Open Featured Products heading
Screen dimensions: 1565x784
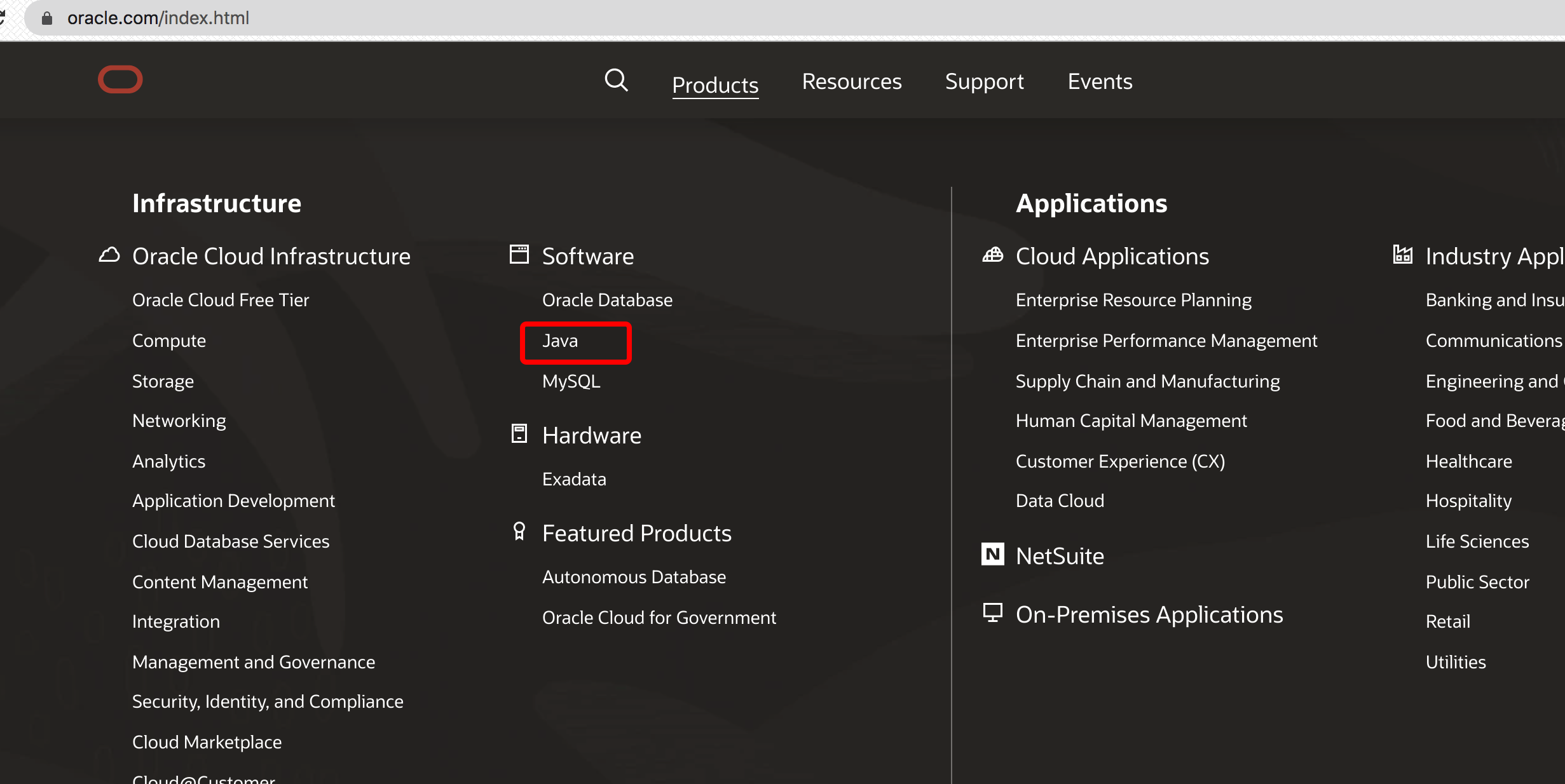pos(637,533)
